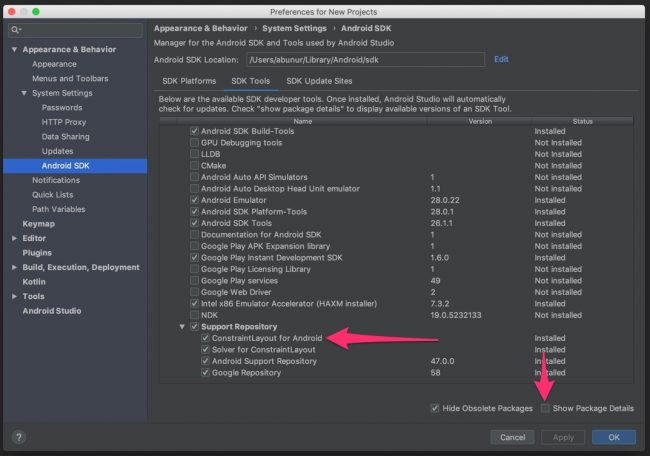Select Documentation for Android SDK row
Image resolution: width=650 pixels, height=456 pixels.
(x=396, y=235)
